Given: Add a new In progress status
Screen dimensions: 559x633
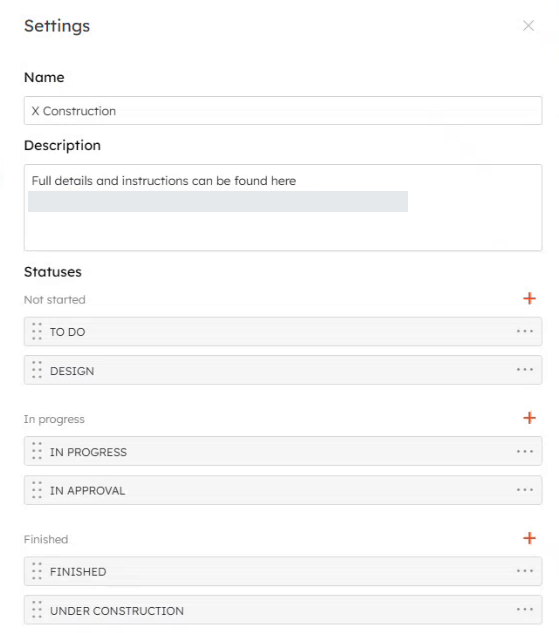Looking at the screenshot, I should 529,418.
